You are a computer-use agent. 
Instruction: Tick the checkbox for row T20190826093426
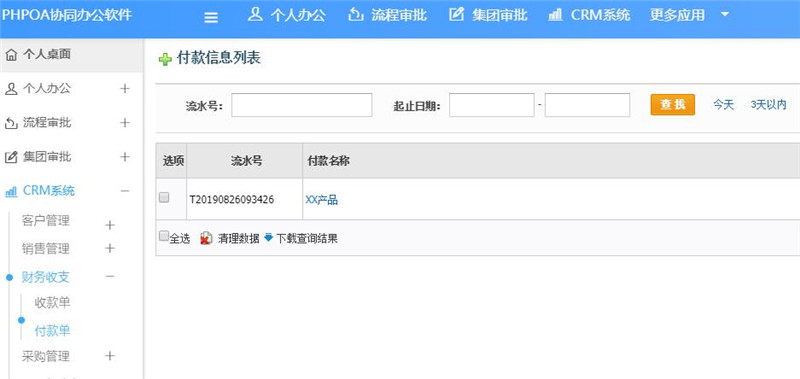[164, 197]
